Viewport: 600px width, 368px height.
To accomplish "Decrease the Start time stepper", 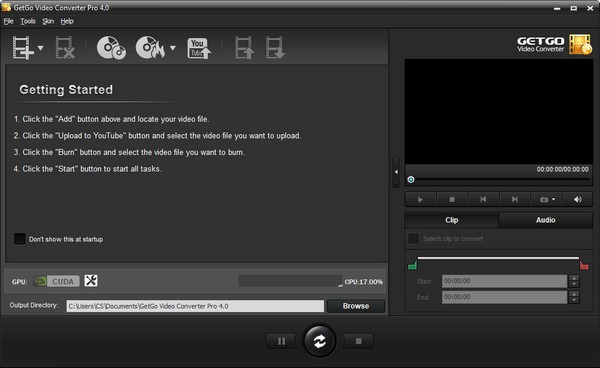I will [574, 284].
